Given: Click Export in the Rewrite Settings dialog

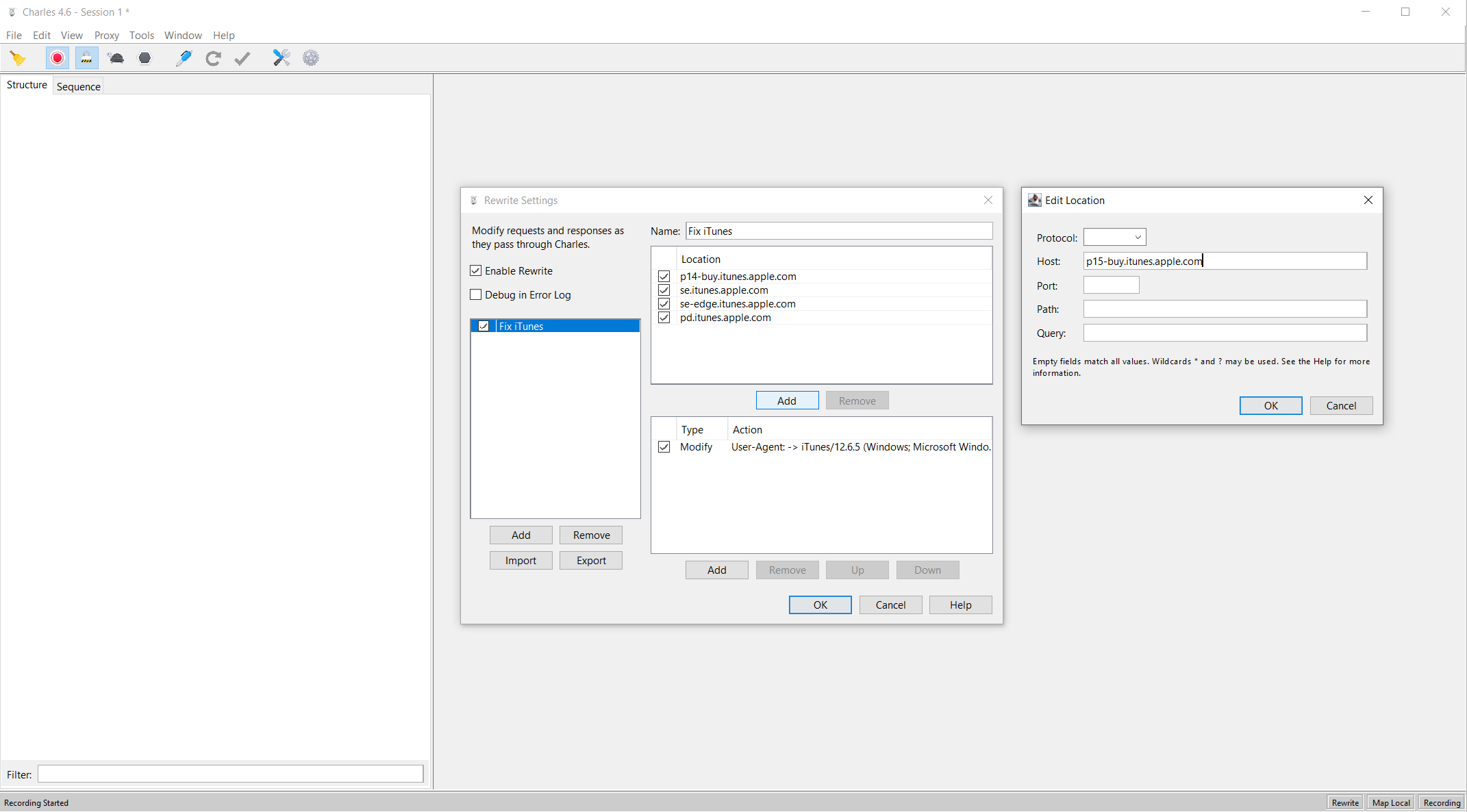Looking at the screenshot, I should pos(590,560).
